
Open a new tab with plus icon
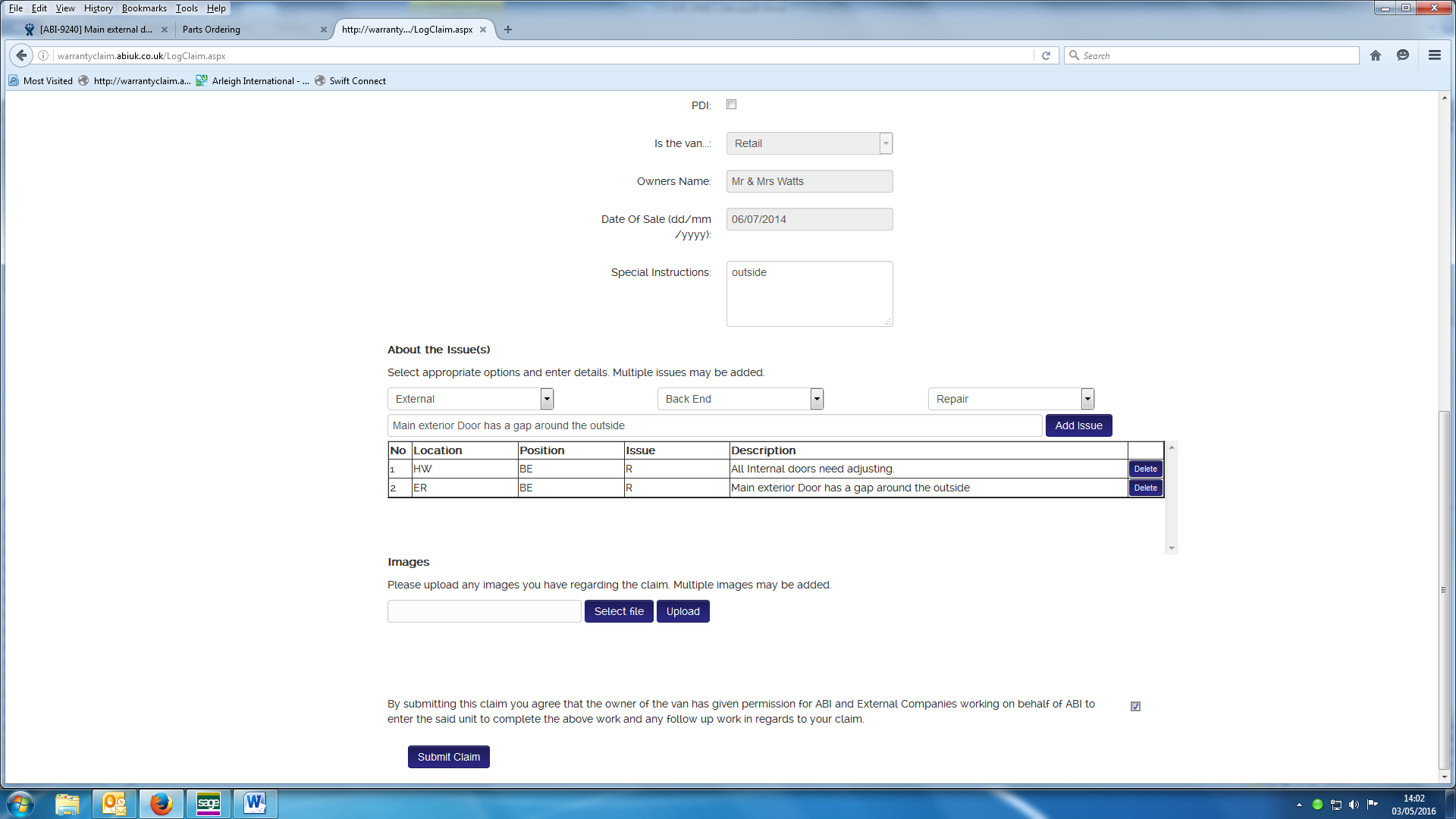click(508, 30)
